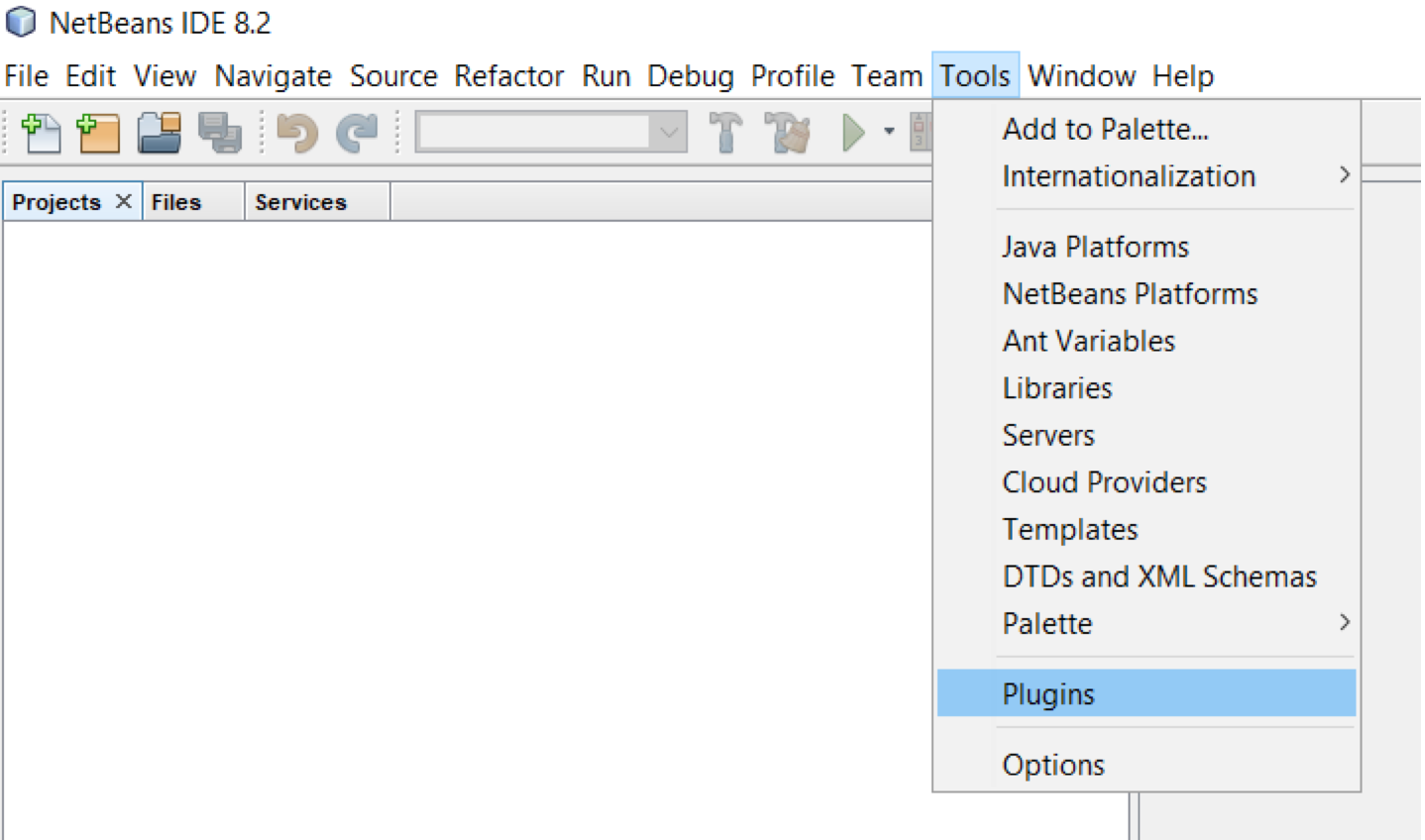Viewport: 1425px width, 840px height.
Task: Open the Profile menu
Action: 793,76
